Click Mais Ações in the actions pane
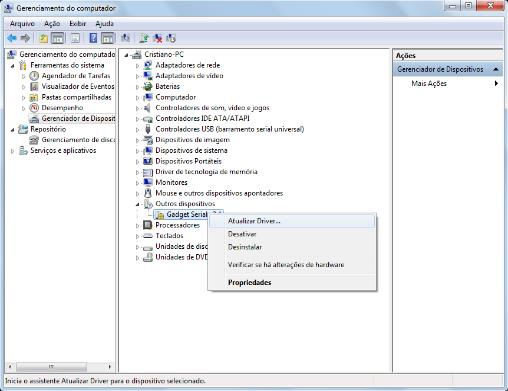 tap(429, 83)
